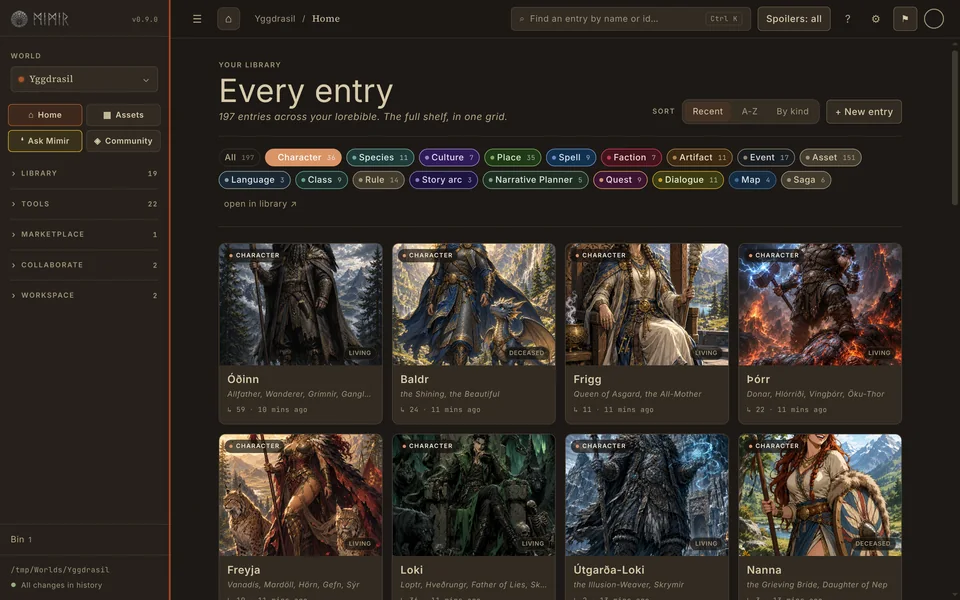Select the All filter chip

click(x=239, y=157)
